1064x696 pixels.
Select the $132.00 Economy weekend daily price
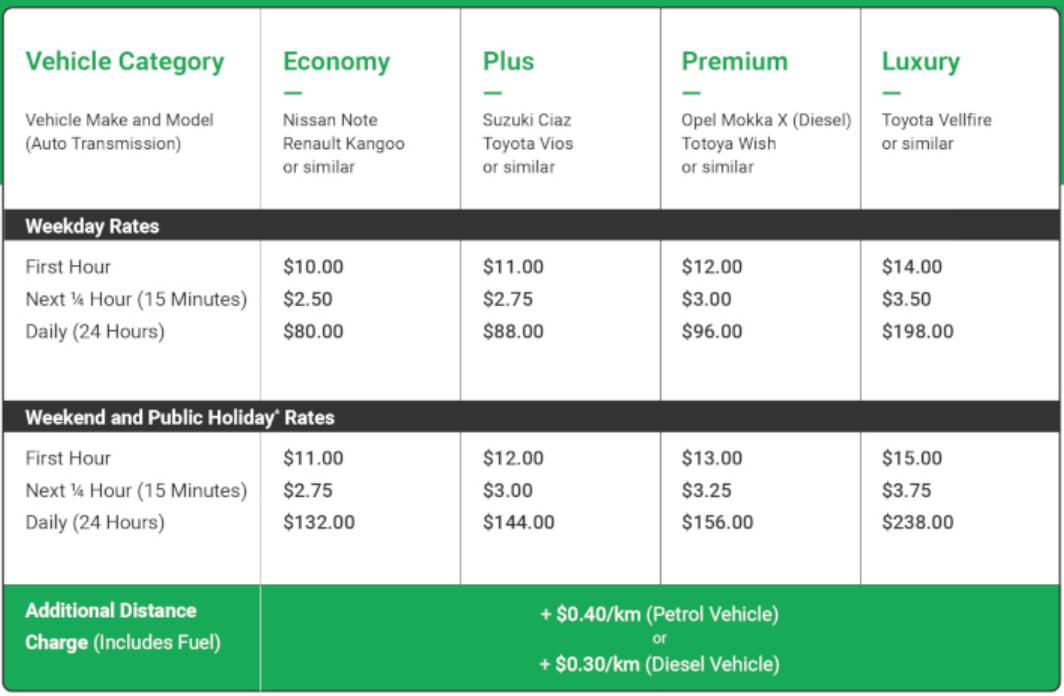[x=318, y=522]
